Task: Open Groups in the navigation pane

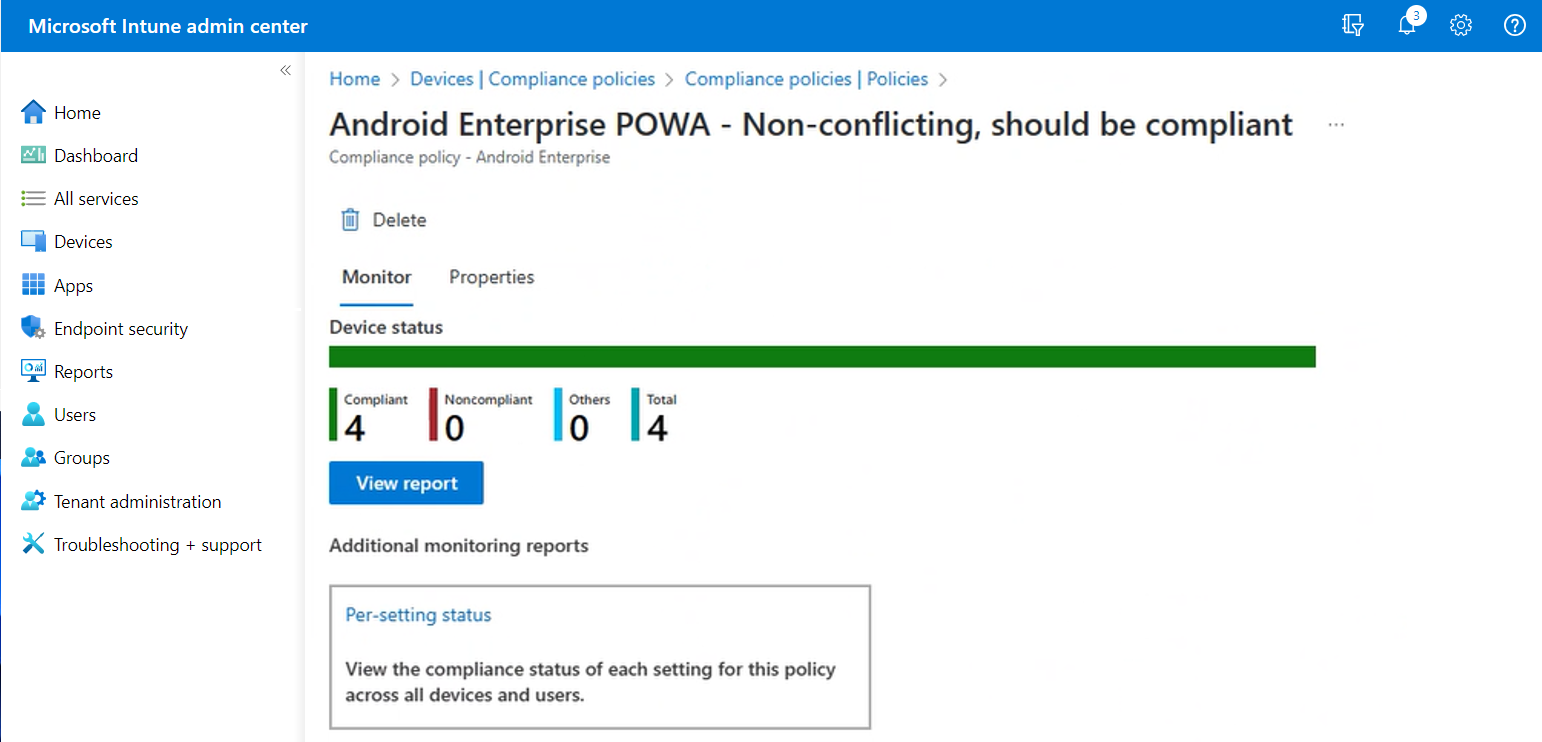Action: coord(82,457)
